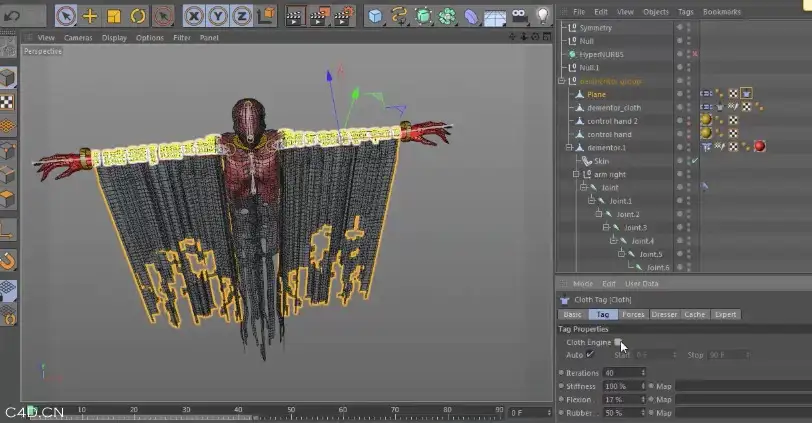This screenshot has width=812, height=423.
Task: Switch to the Forces tab
Action: click(633, 314)
